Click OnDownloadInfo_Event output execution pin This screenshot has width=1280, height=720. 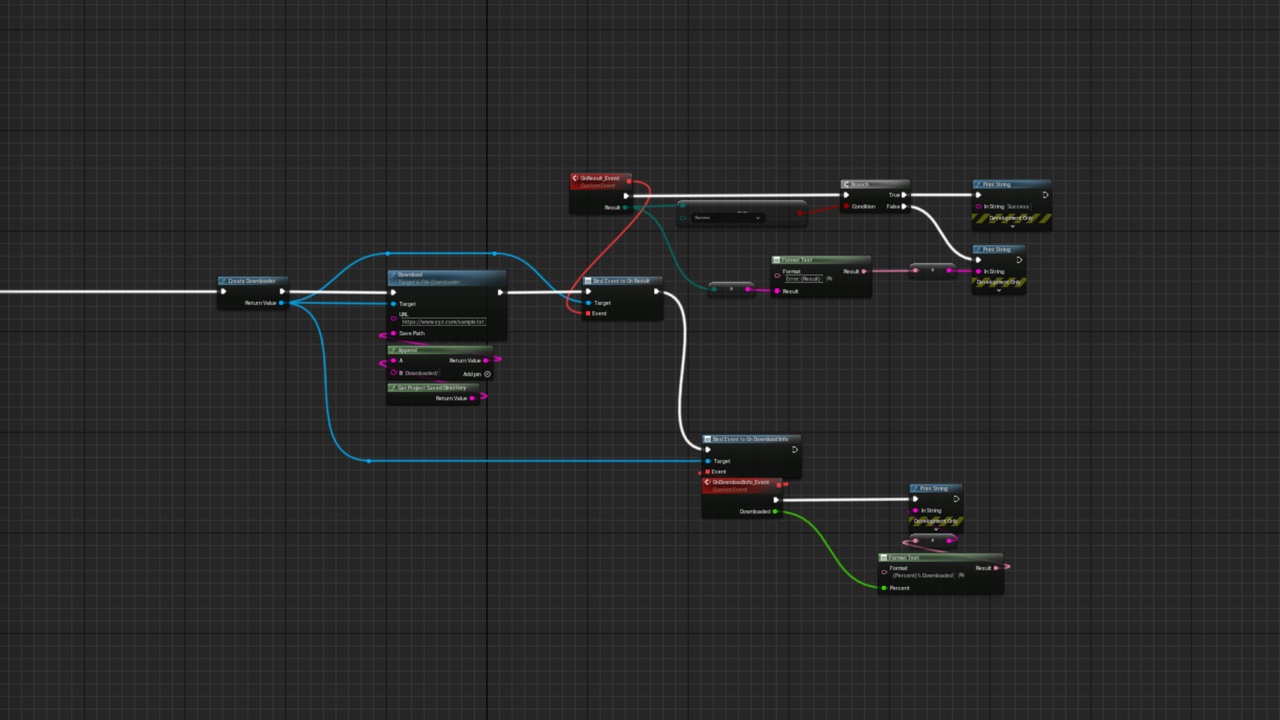tap(776, 500)
